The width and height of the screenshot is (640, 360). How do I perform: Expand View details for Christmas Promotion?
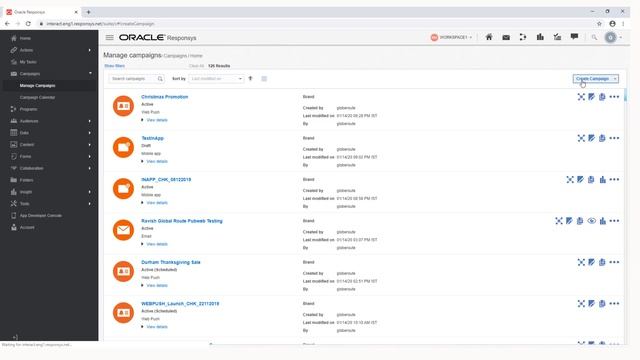(x=157, y=120)
